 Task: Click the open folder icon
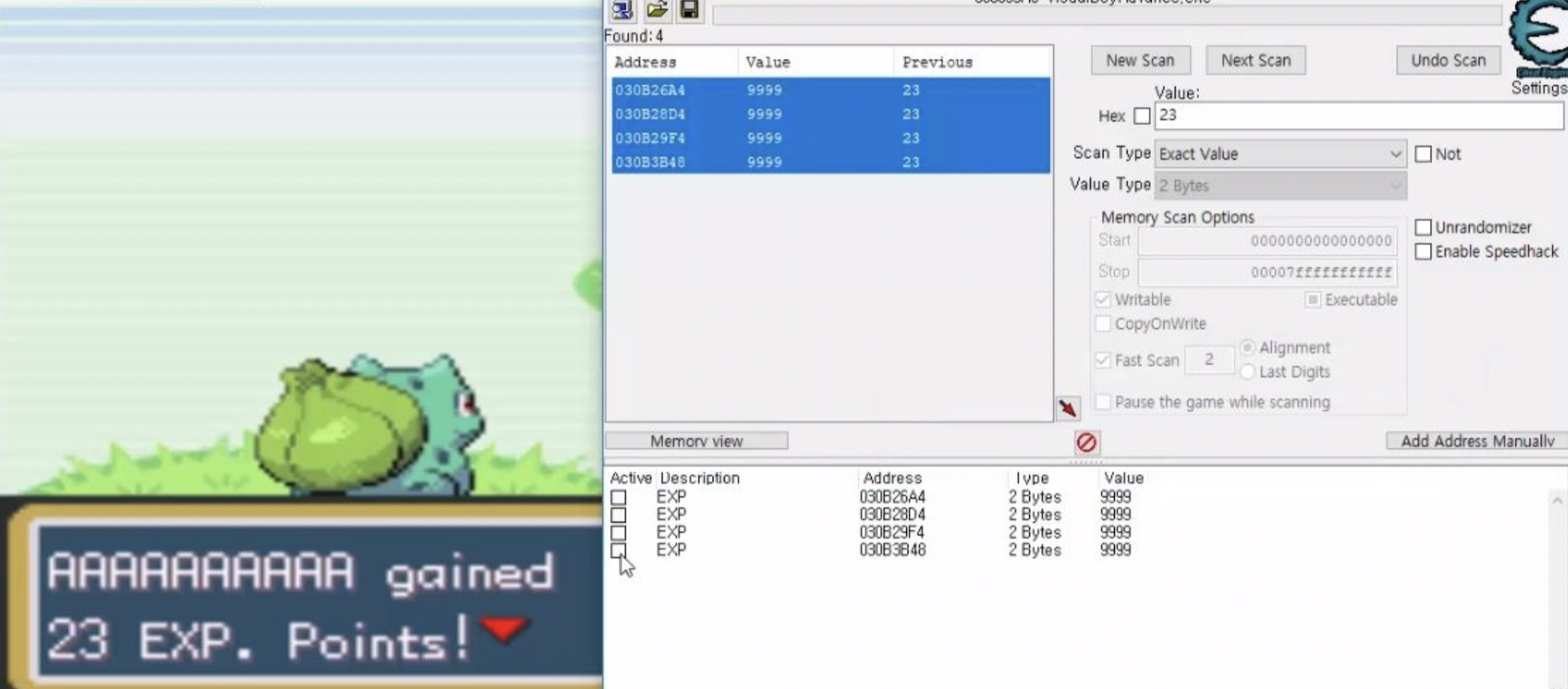coord(657,9)
